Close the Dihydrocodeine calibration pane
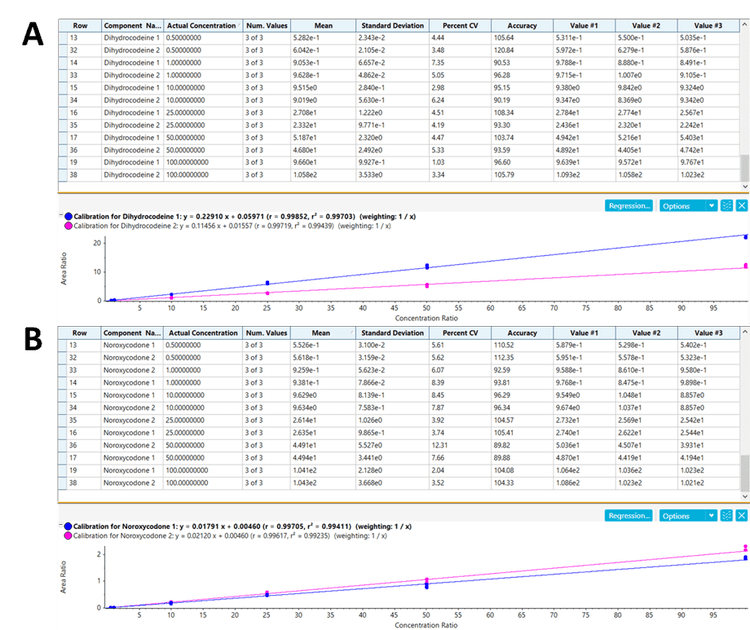 click(x=741, y=206)
